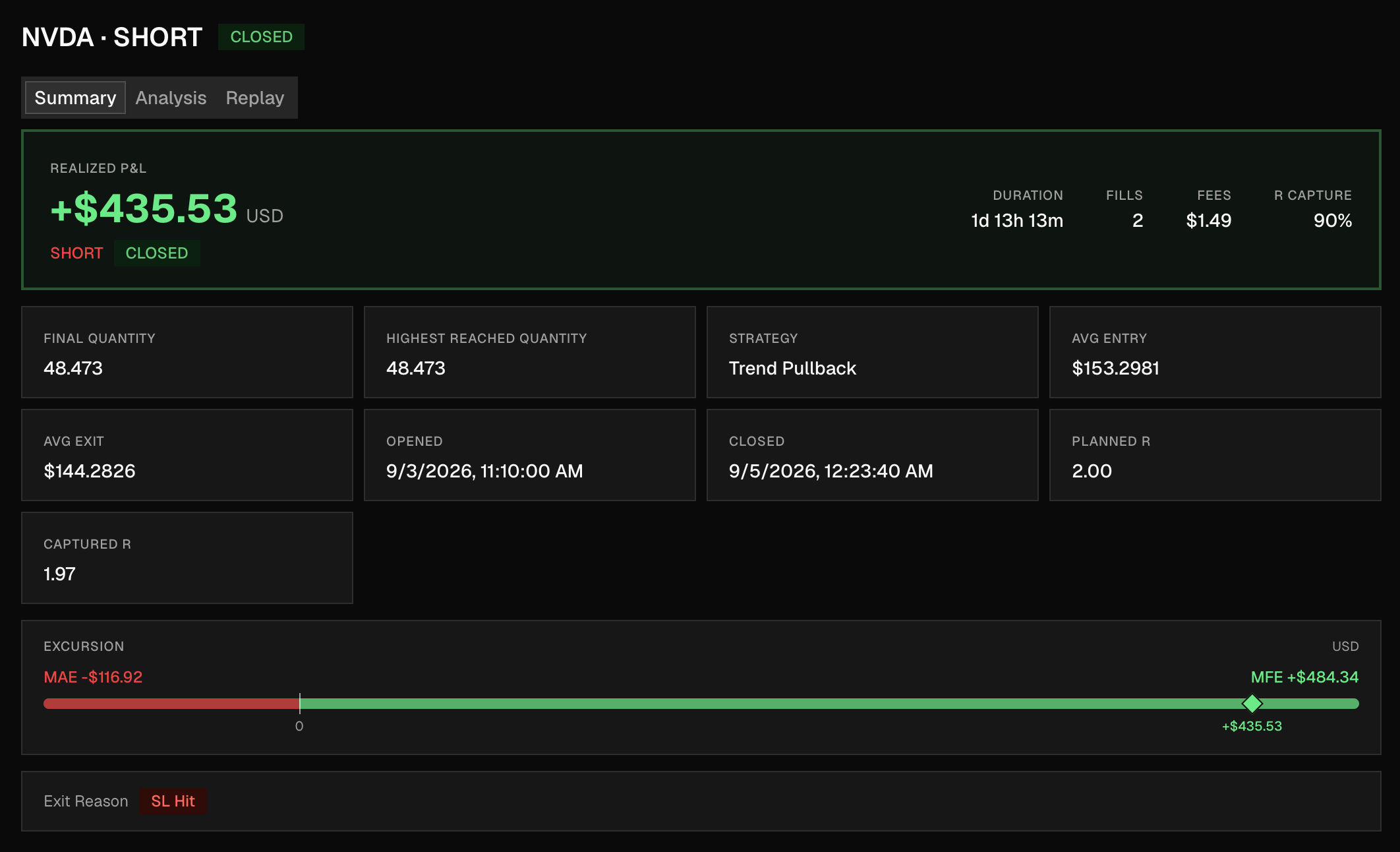Click the duration value 1d 13h 13m

[x=1017, y=220]
